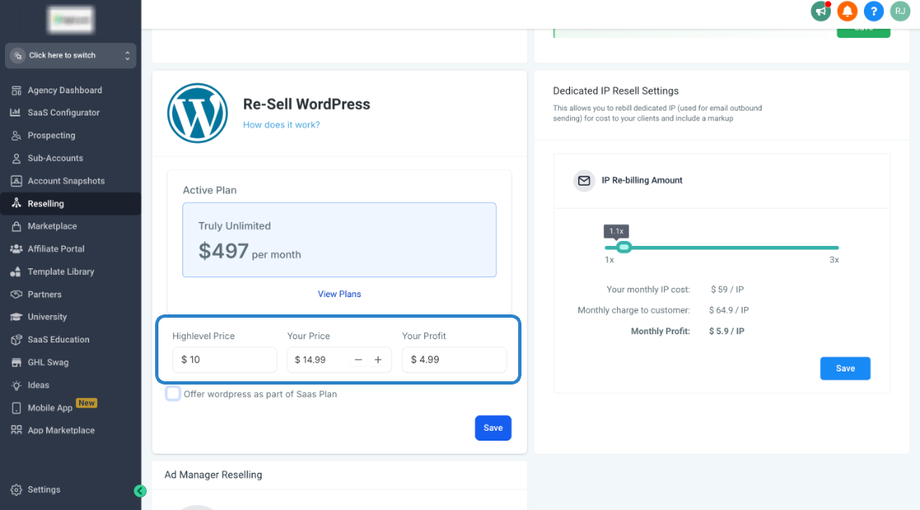Open the RJ user avatar menu
Image resolution: width=920 pixels, height=510 pixels.
(900, 11)
